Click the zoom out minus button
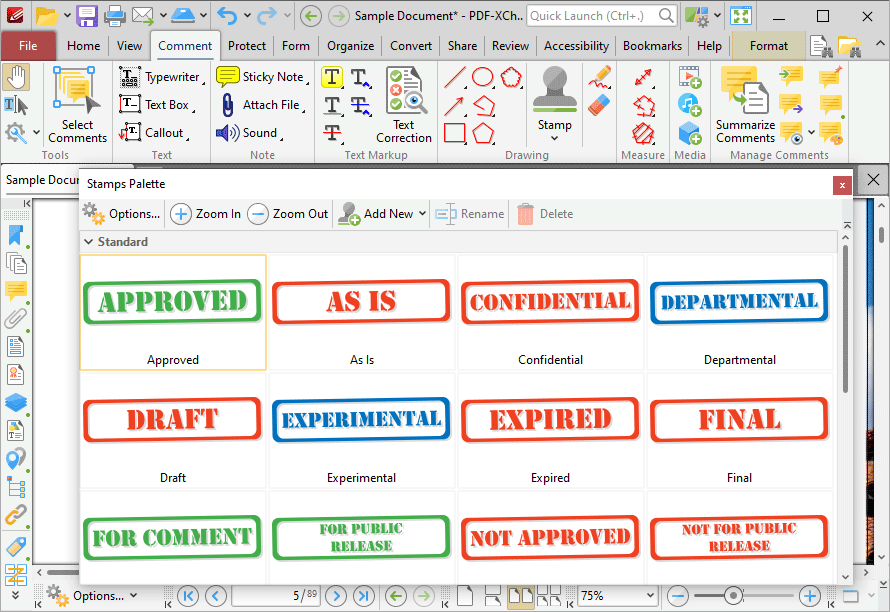Image resolution: width=890 pixels, height=612 pixels. tap(678, 596)
